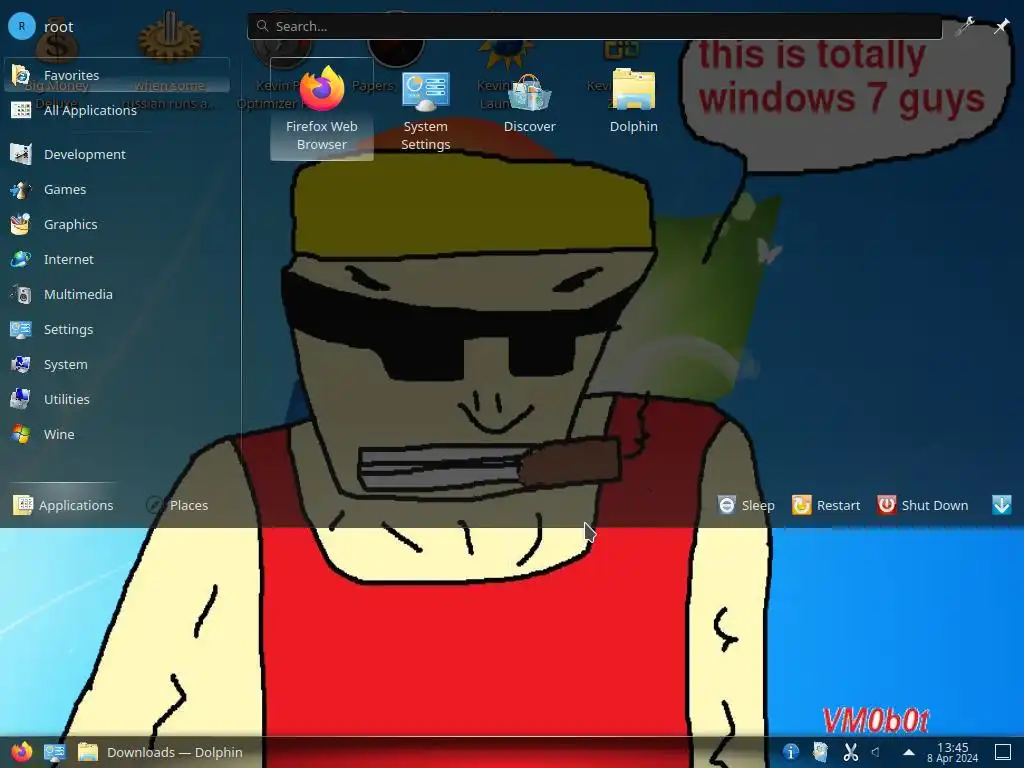
Task: Click the Sleep button
Action: click(x=746, y=505)
